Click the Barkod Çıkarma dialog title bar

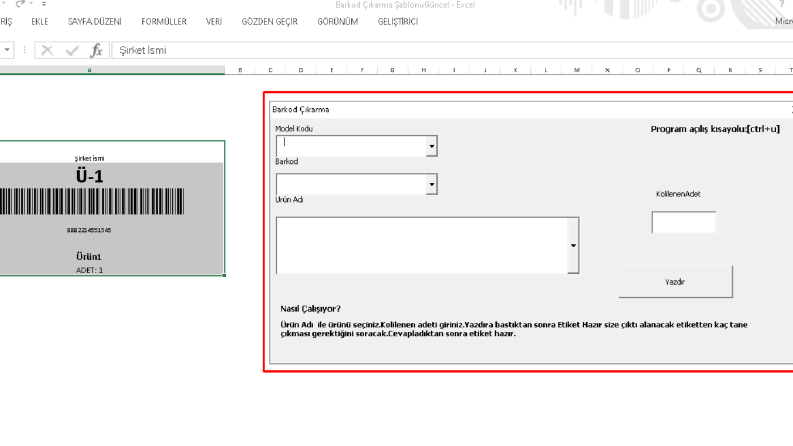tap(531, 109)
